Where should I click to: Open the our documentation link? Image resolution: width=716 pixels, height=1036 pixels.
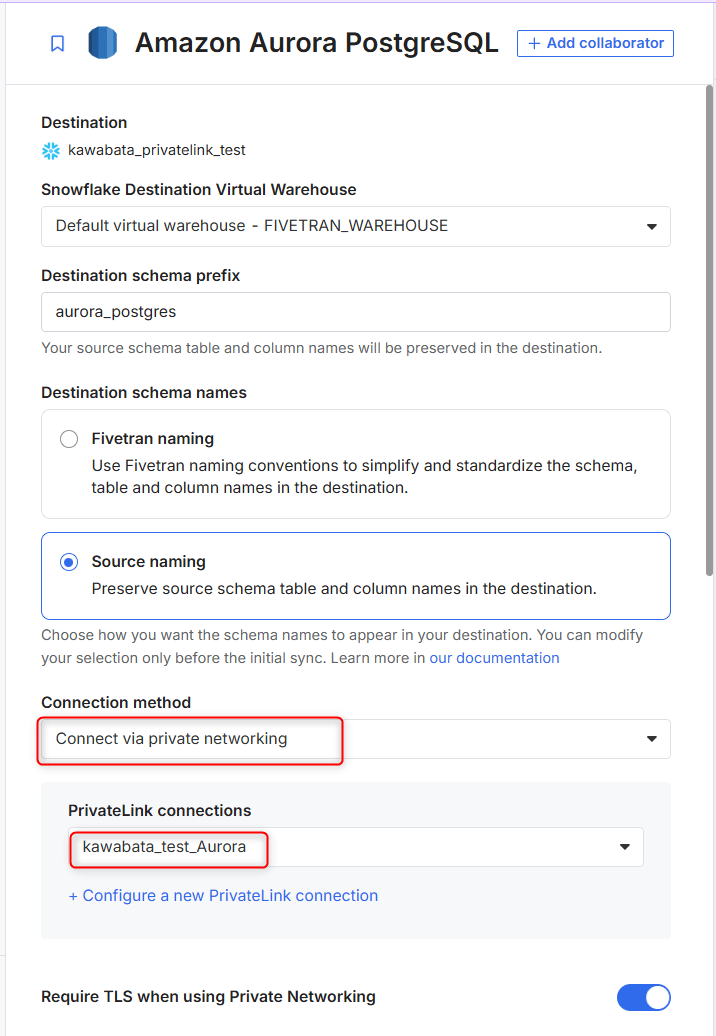[494, 658]
